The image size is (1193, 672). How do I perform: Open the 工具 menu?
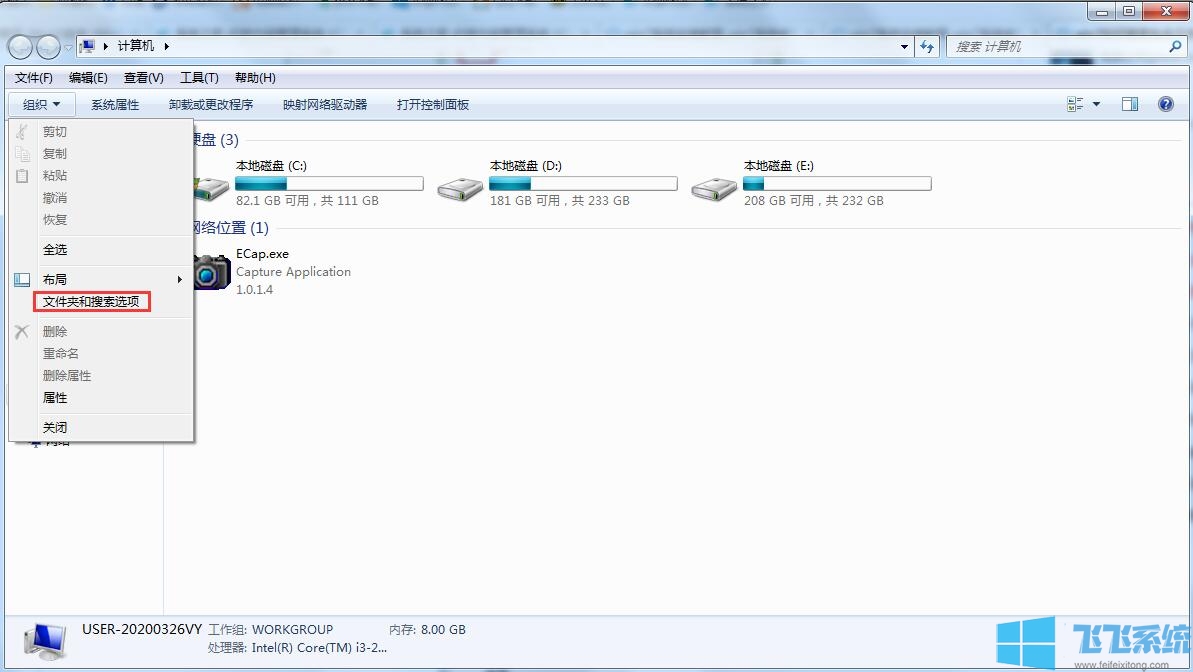point(198,77)
